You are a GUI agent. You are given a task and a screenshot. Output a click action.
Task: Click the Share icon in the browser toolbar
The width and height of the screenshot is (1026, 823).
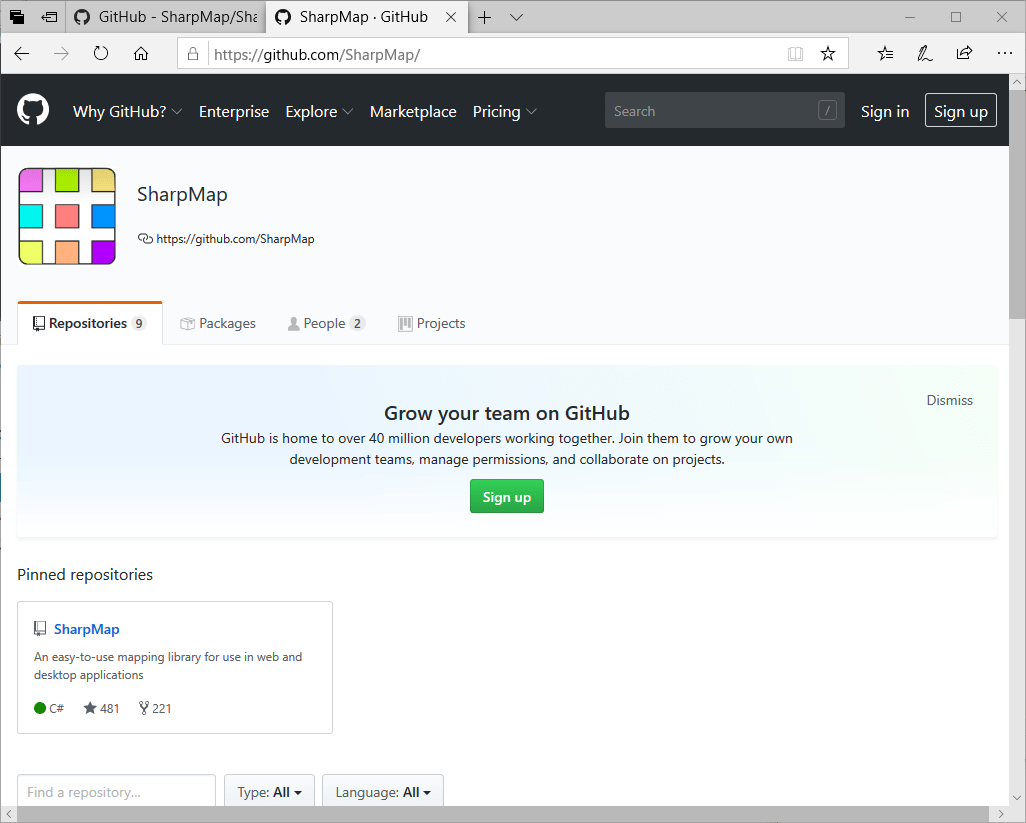pyautogui.click(x=964, y=54)
